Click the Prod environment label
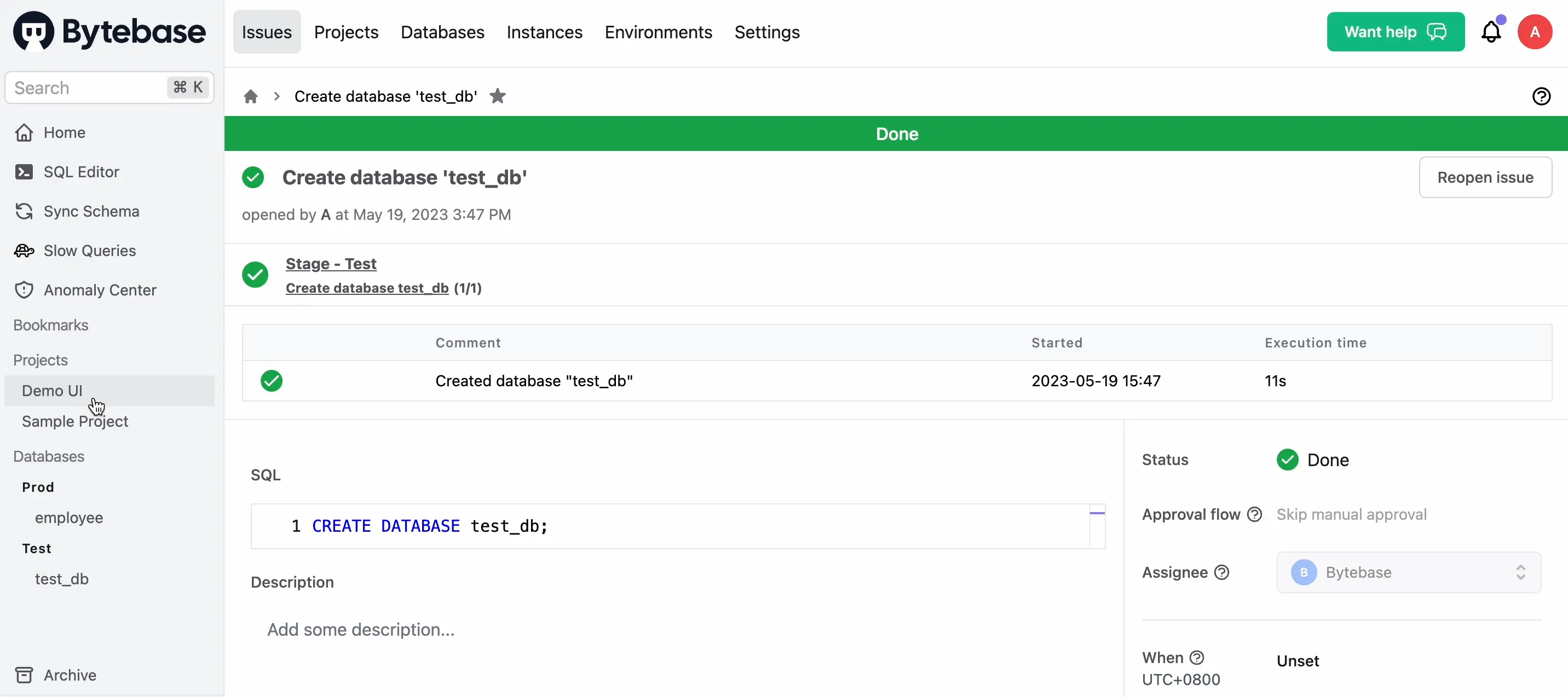Viewport: 1568px width, 697px height. [x=38, y=487]
